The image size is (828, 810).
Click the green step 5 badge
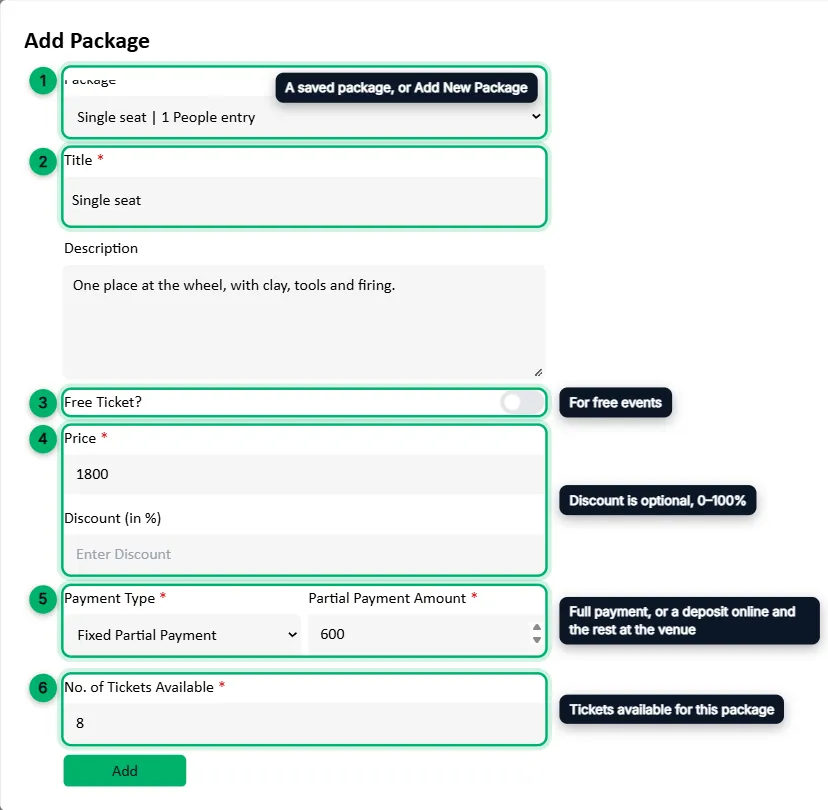(x=43, y=599)
